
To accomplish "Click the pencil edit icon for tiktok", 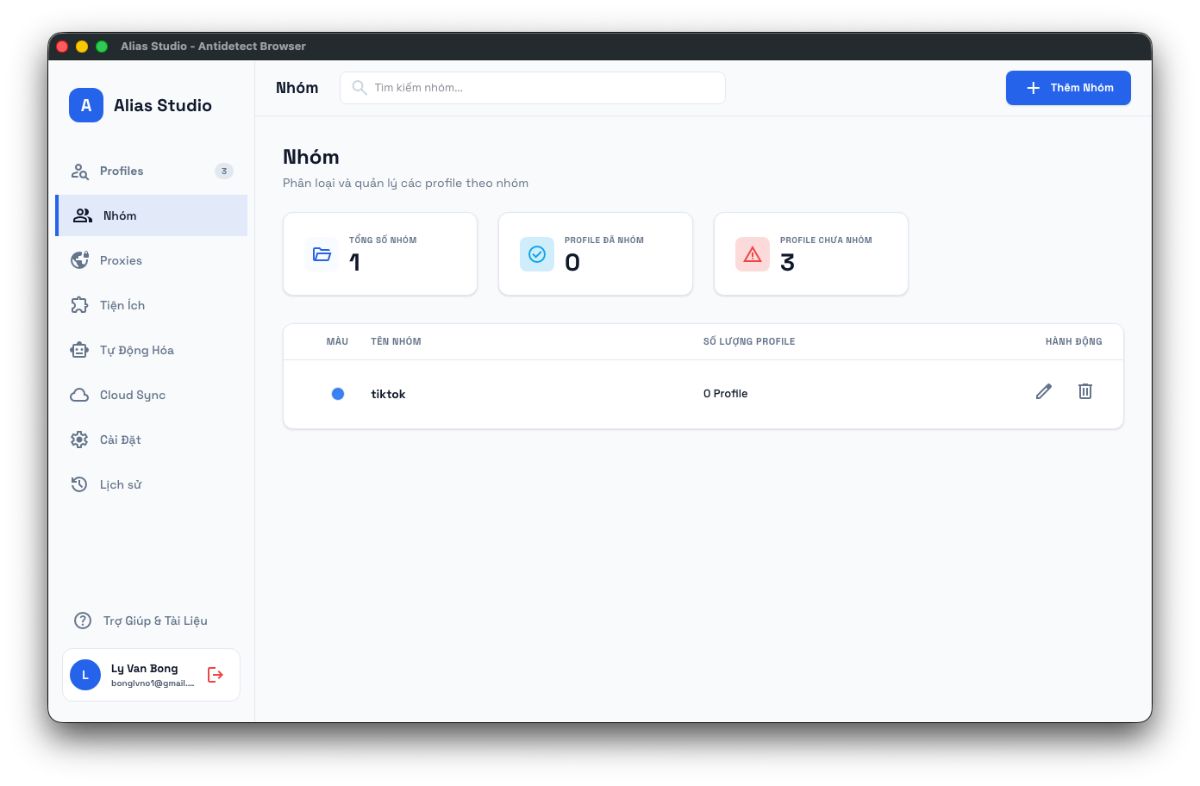I will click(x=1044, y=391).
